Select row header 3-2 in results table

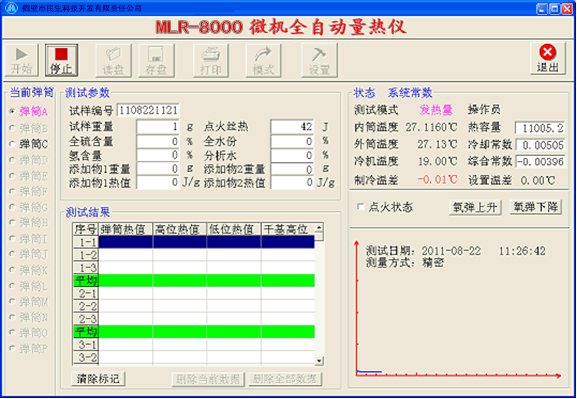pyautogui.click(x=86, y=357)
